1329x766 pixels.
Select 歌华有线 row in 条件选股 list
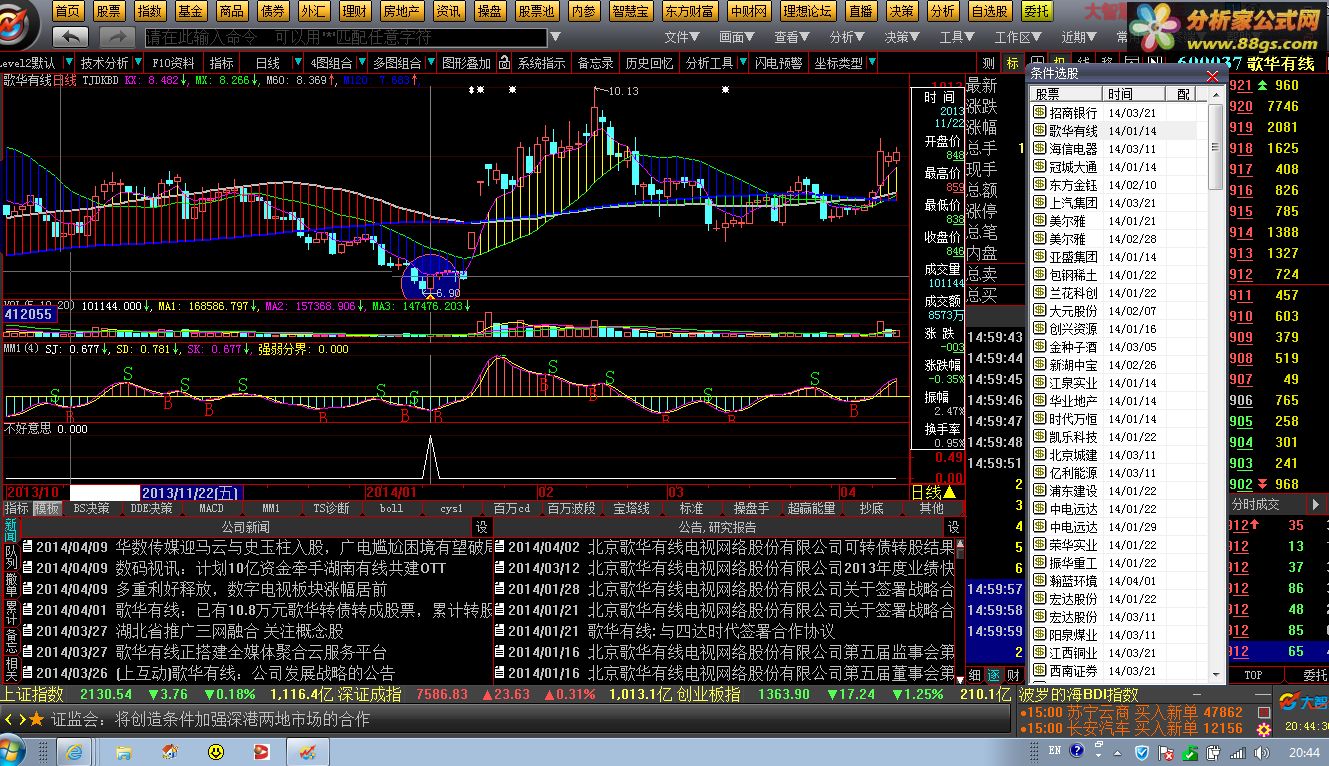(x=1113, y=131)
